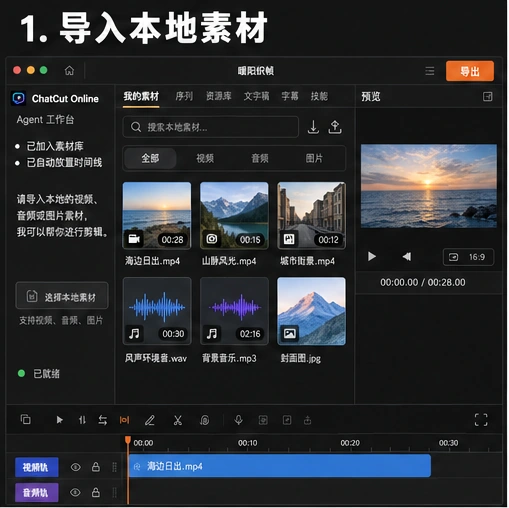
Task: Lock the 音频轨 track
Action: [96, 492]
